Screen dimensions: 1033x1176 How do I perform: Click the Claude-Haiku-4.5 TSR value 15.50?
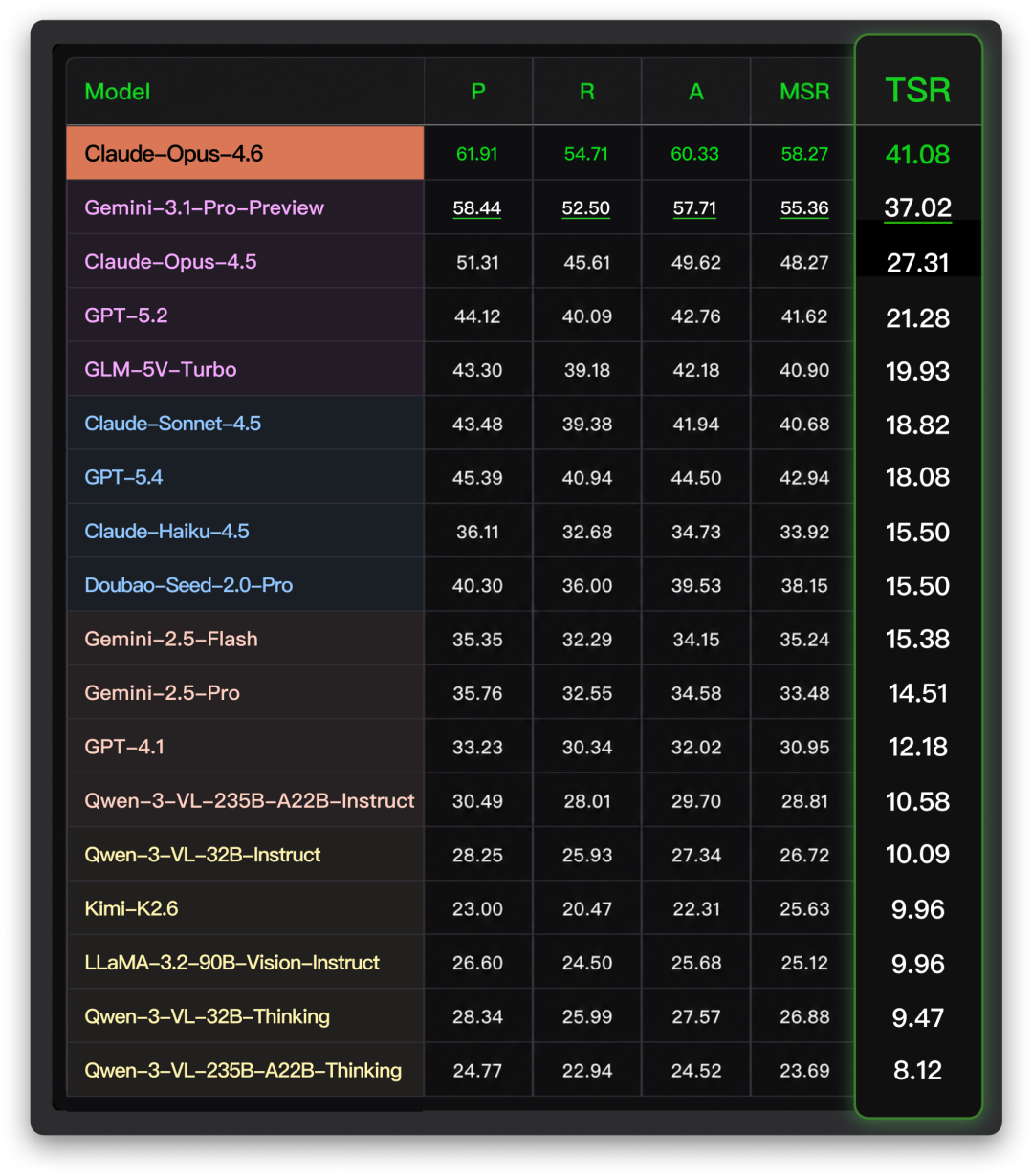tap(918, 533)
